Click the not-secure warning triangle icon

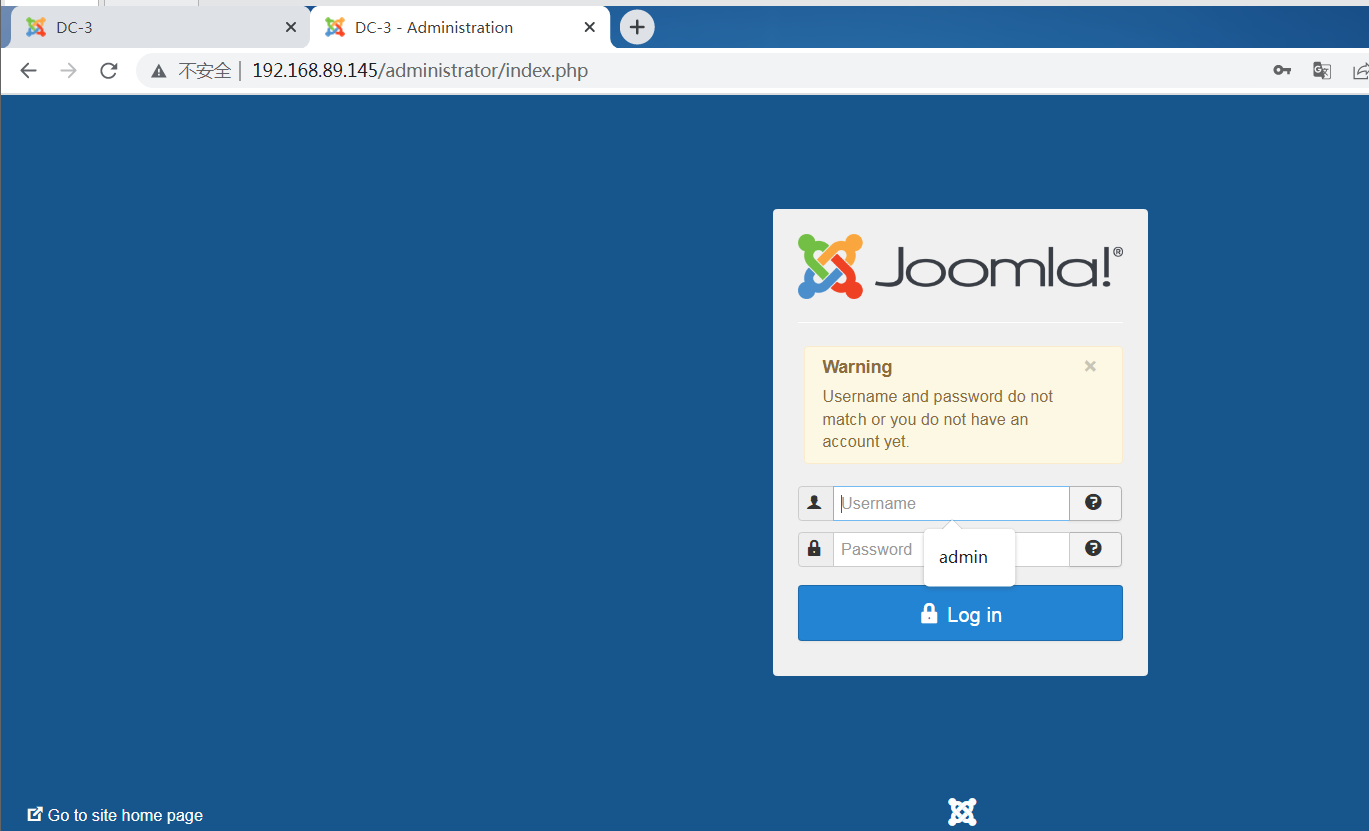(x=158, y=71)
